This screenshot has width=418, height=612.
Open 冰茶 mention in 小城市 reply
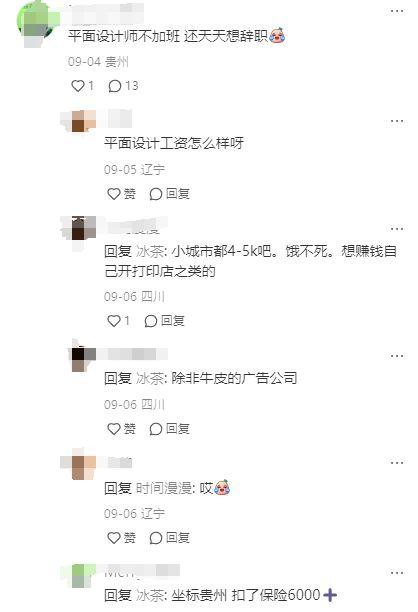(x=150, y=251)
